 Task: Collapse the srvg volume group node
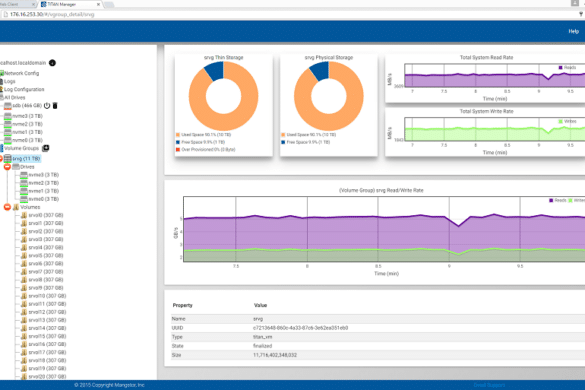pos(1,159)
